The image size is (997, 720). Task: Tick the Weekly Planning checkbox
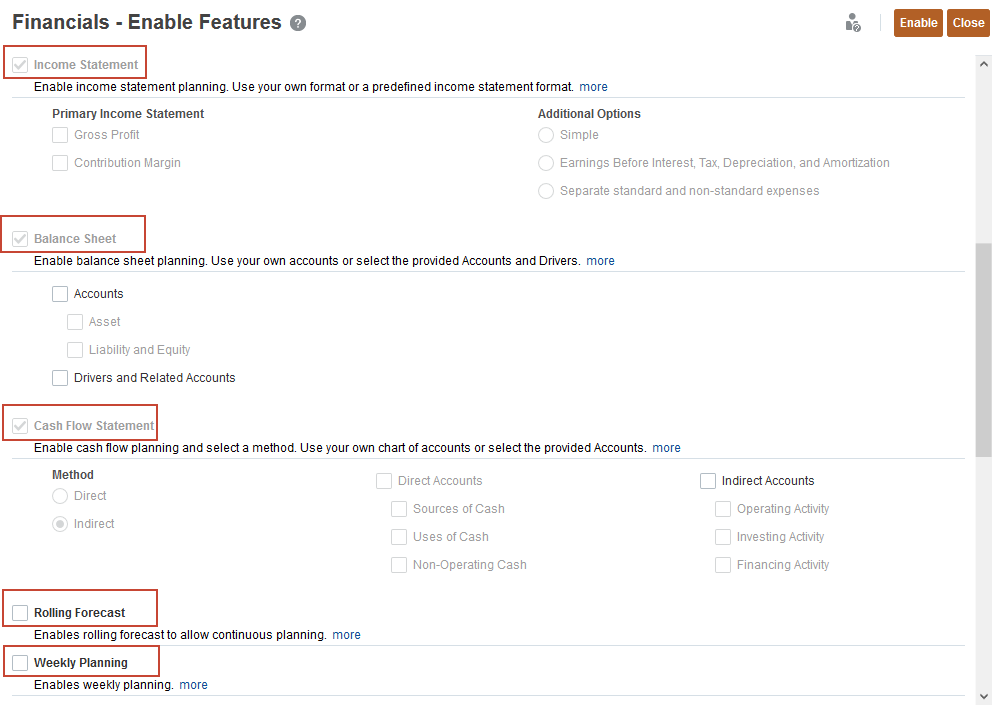(20, 663)
